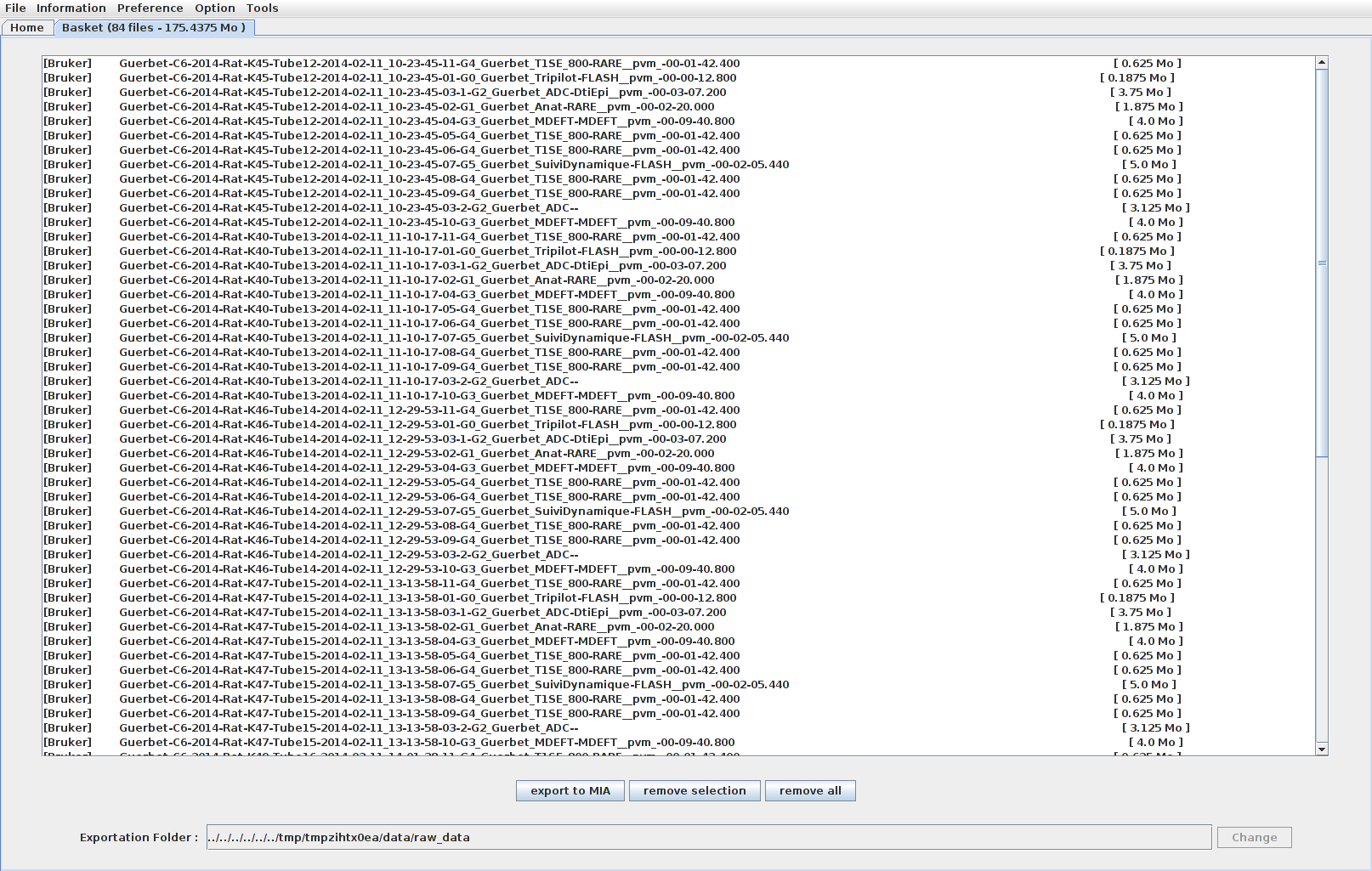The image size is (1372, 871).
Task: Click the remove selection button
Action: pyautogui.click(x=695, y=790)
